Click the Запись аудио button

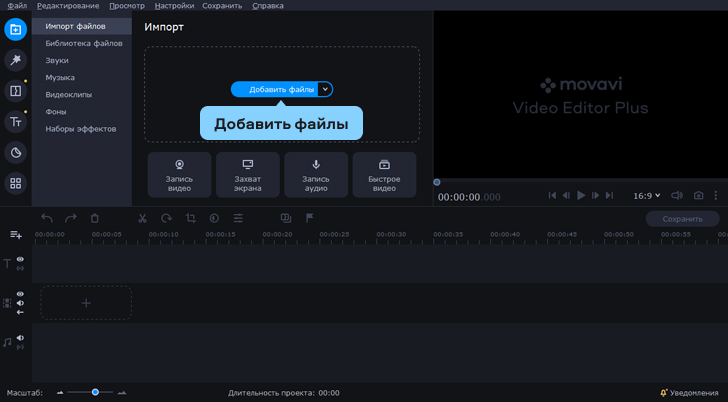point(316,174)
